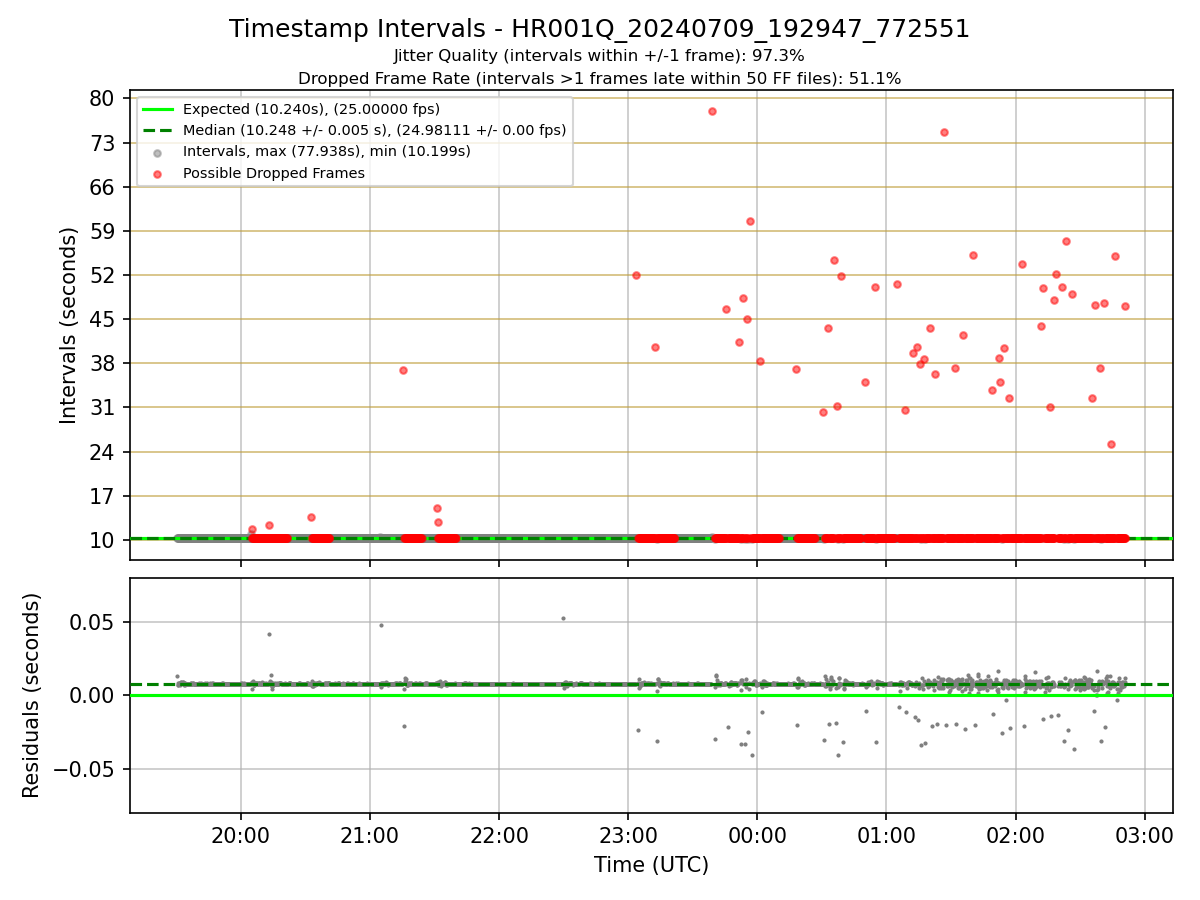Screen dimensions: 1200x900
Task: Click the '23:00' x-axis tick label
Action: [x=628, y=836]
